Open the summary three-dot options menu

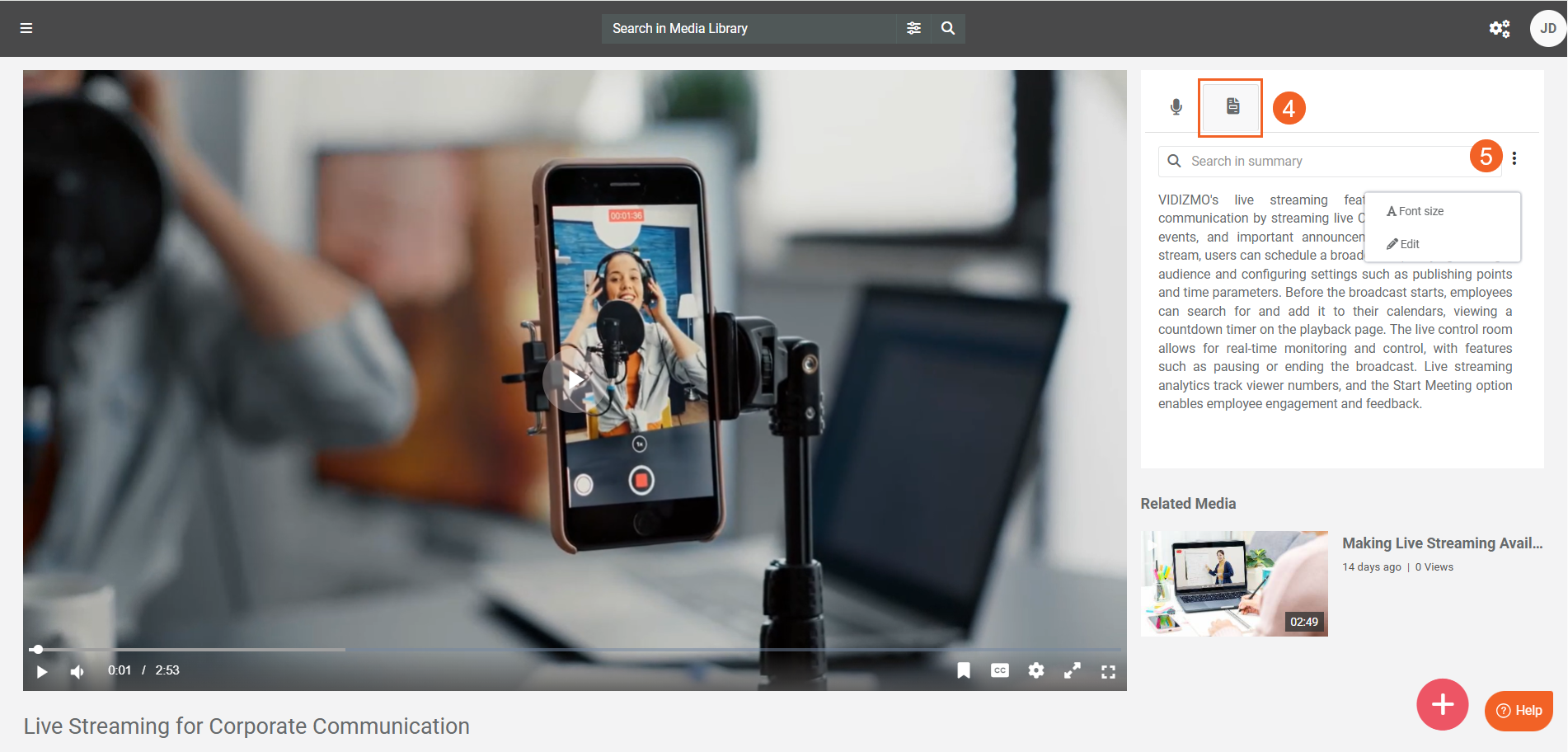[x=1514, y=158]
